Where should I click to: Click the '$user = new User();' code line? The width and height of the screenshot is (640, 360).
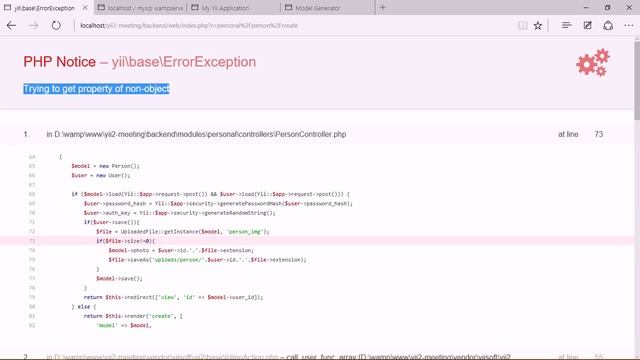[101, 175]
